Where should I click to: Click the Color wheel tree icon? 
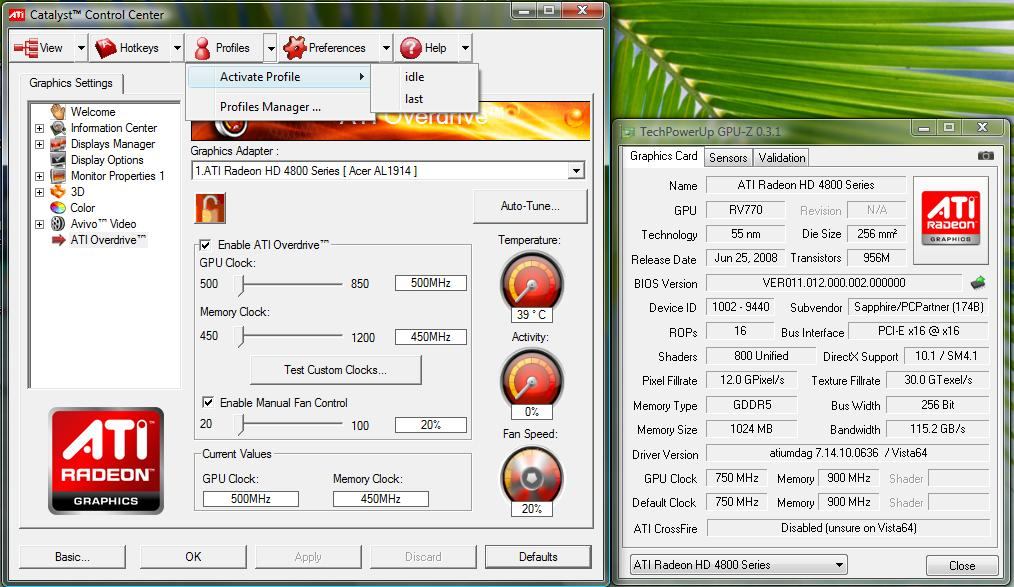click(x=58, y=208)
